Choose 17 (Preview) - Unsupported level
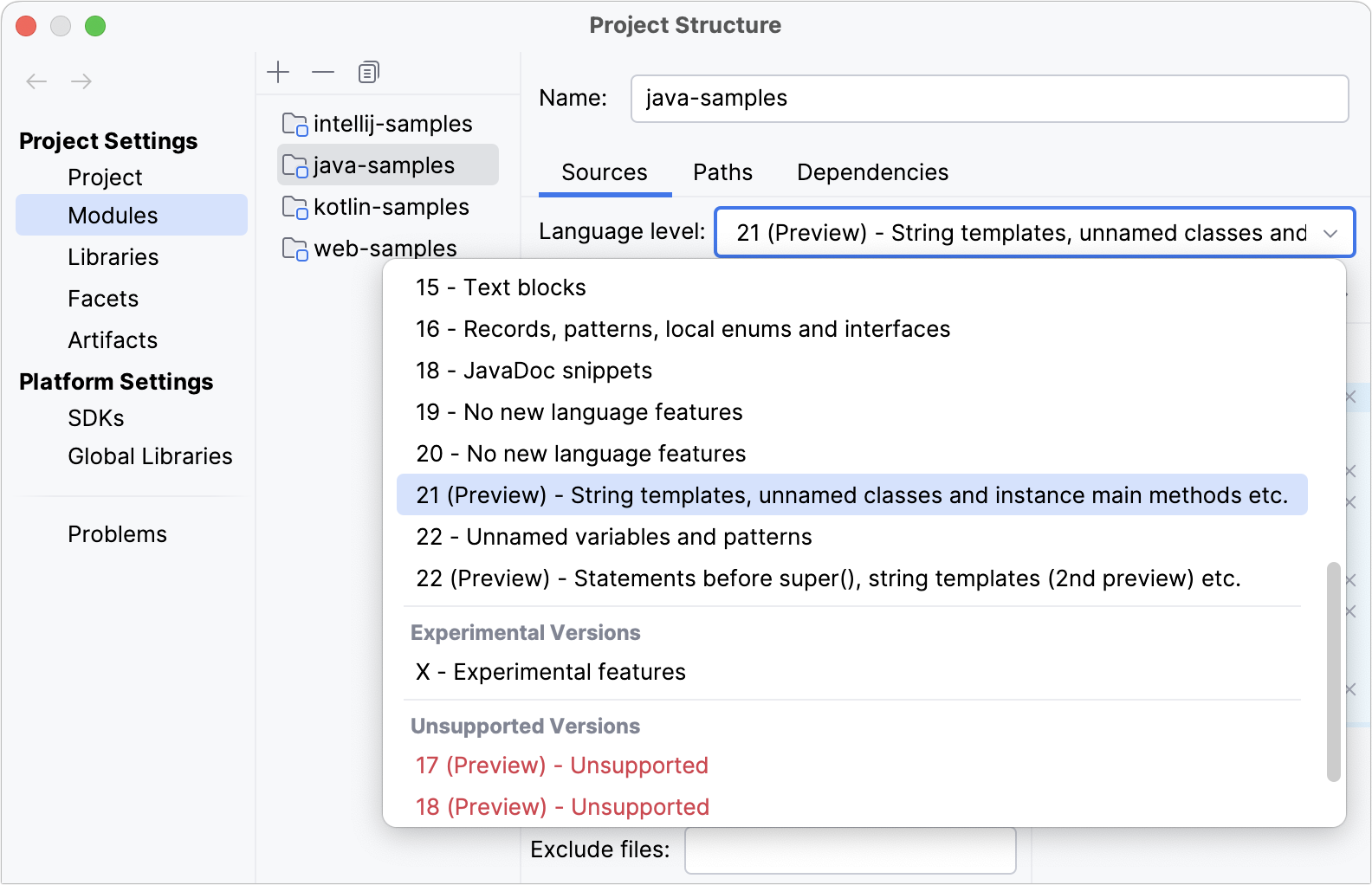Viewport: 1372px width, 885px height. (561, 765)
